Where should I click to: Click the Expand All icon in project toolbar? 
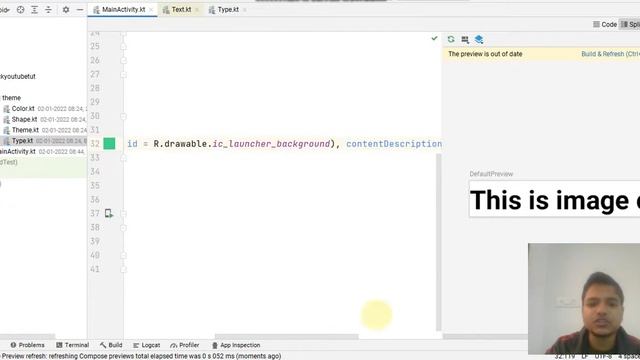tap(34, 9)
